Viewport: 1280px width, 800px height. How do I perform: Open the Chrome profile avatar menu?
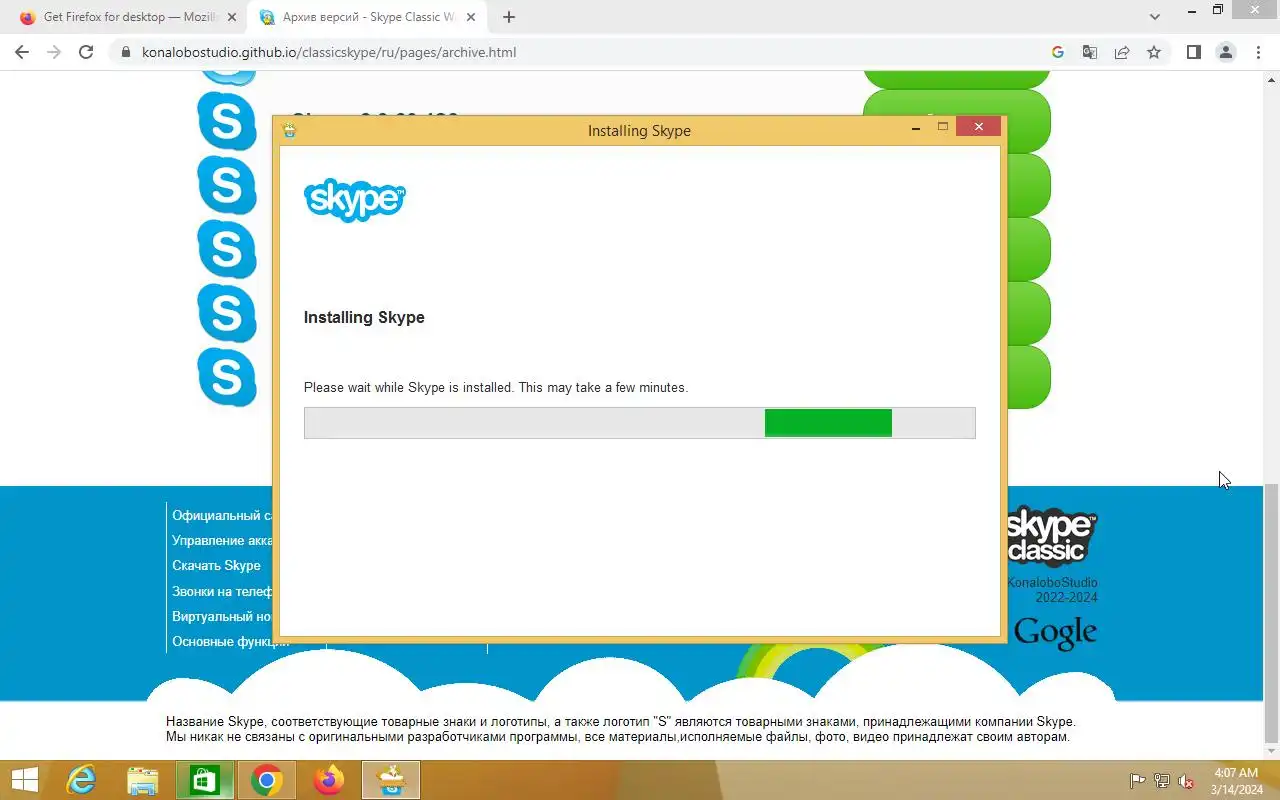coord(1225,52)
